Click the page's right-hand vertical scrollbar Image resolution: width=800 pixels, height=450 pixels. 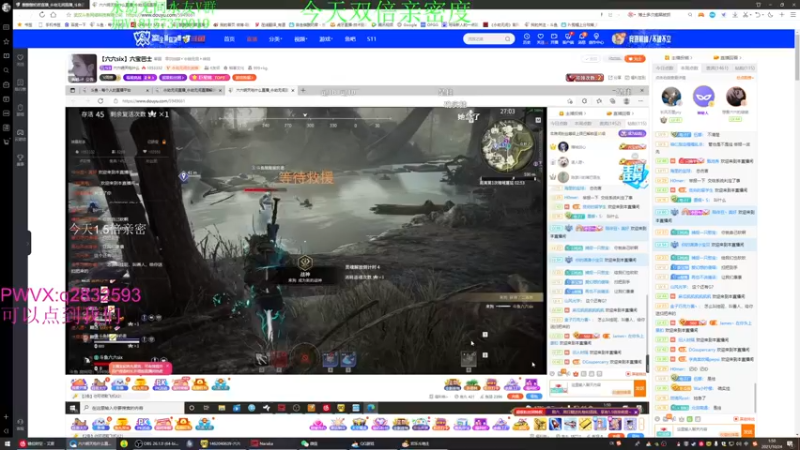tap(797, 56)
